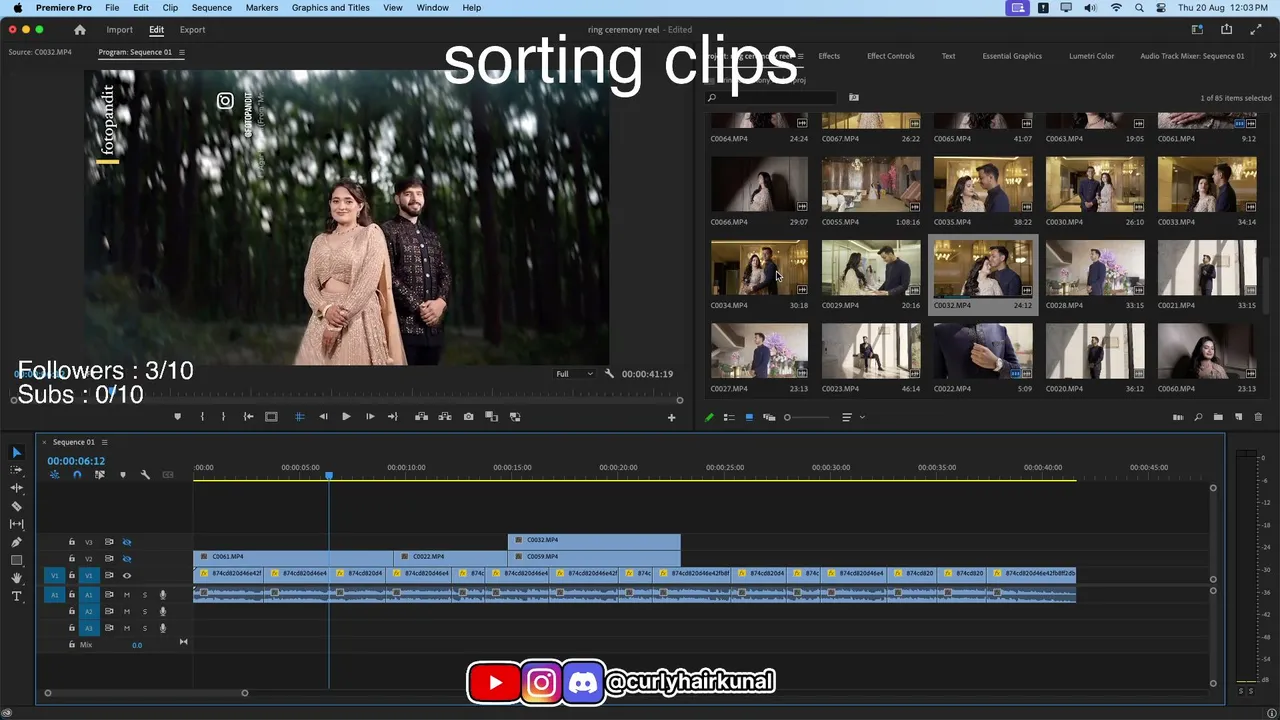Viewport: 1280px width, 720px height.
Task: Open Graphics and Titles menu
Action: pos(331,8)
